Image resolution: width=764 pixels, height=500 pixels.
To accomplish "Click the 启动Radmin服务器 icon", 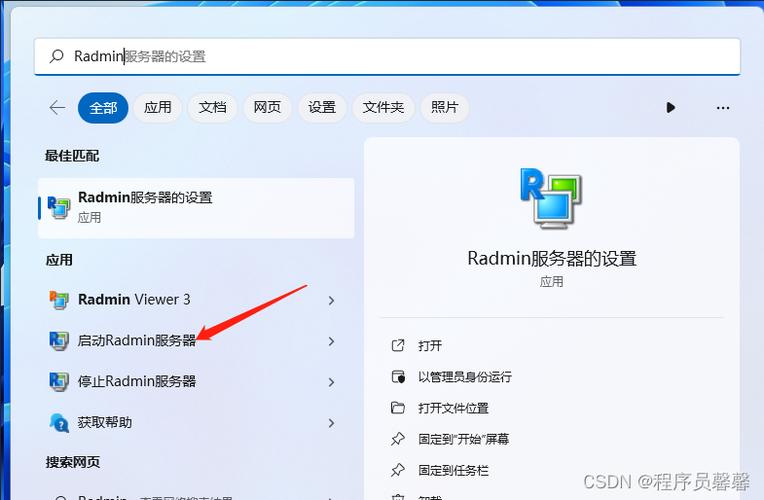I will (x=59, y=341).
